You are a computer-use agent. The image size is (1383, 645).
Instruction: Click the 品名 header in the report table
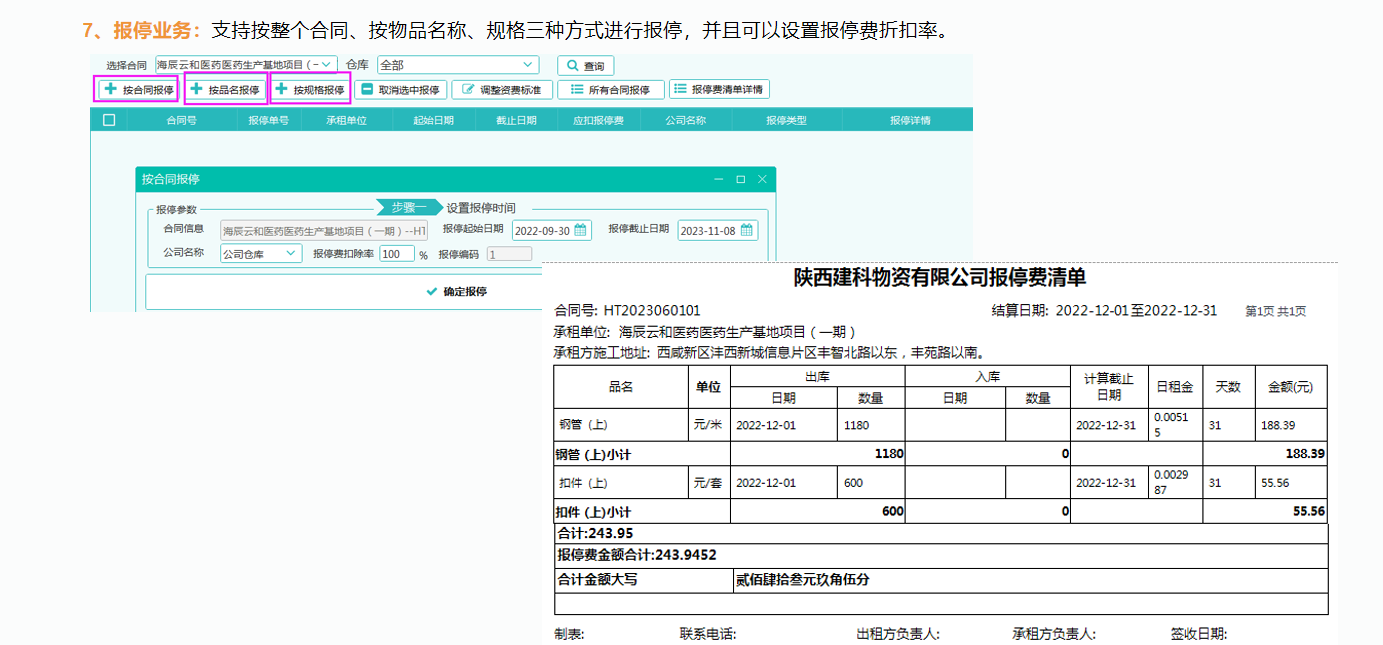(621, 387)
